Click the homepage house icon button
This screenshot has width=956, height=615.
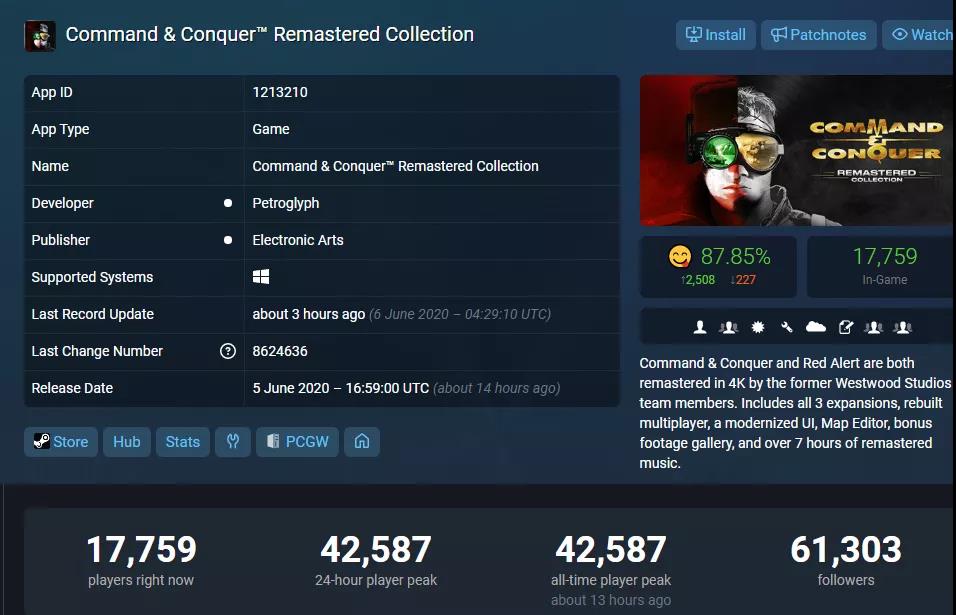362,442
